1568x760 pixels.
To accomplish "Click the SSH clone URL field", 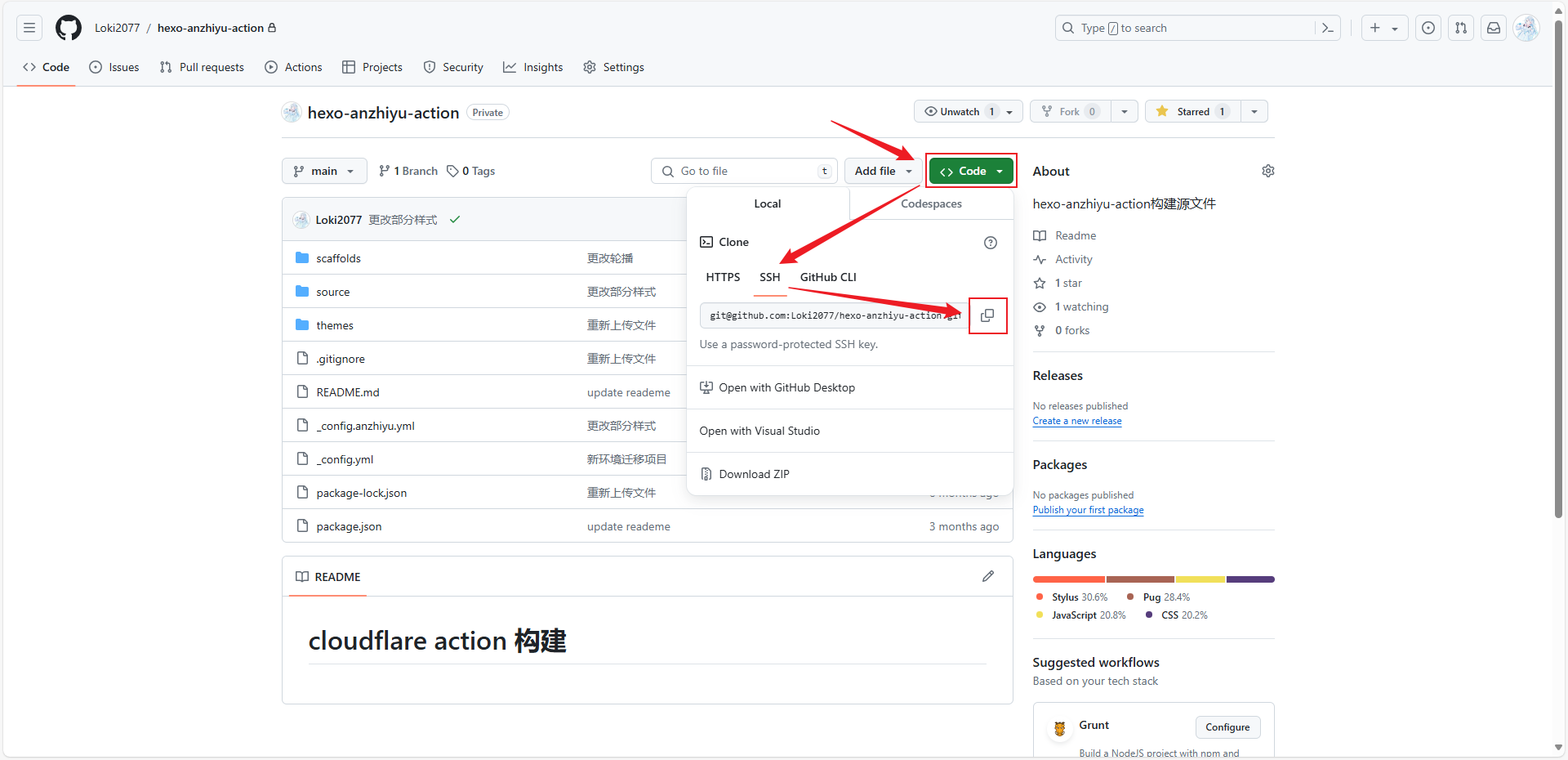I will tap(833, 315).
